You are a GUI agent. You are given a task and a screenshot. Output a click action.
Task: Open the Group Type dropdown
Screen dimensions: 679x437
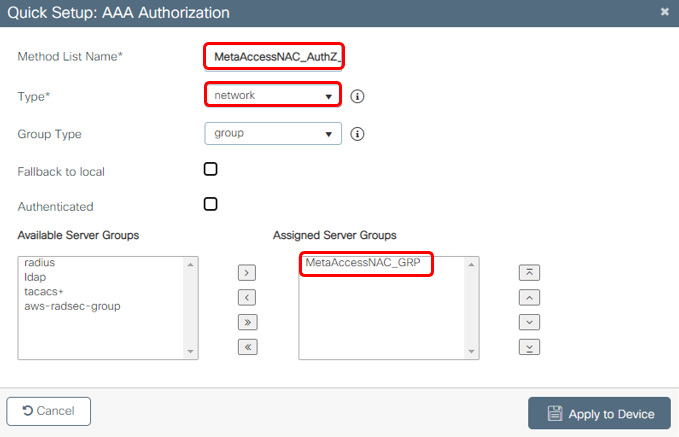pos(273,133)
